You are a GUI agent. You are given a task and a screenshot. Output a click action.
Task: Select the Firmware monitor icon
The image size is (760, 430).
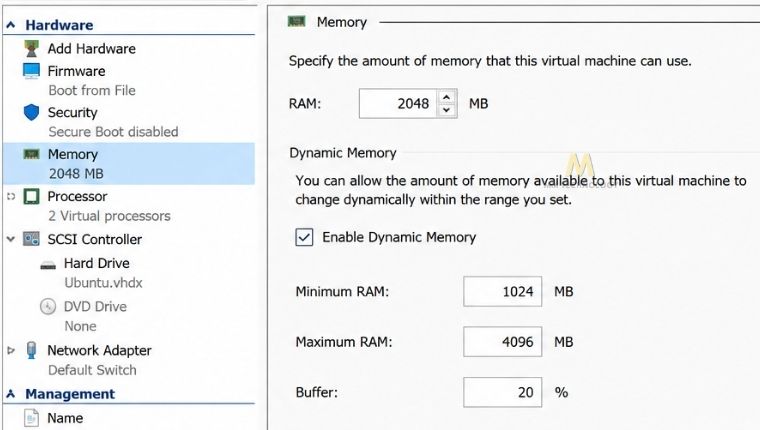pyautogui.click(x=32, y=71)
